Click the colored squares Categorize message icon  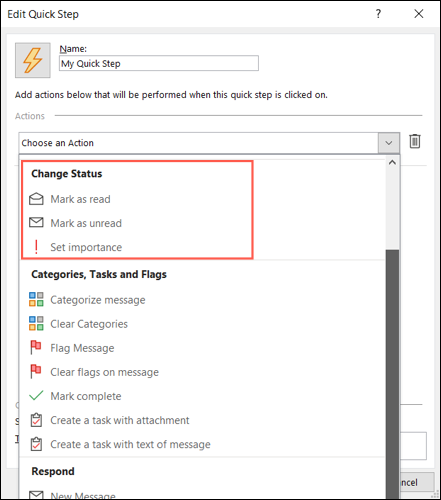pyautogui.click(x=36, y=299)
